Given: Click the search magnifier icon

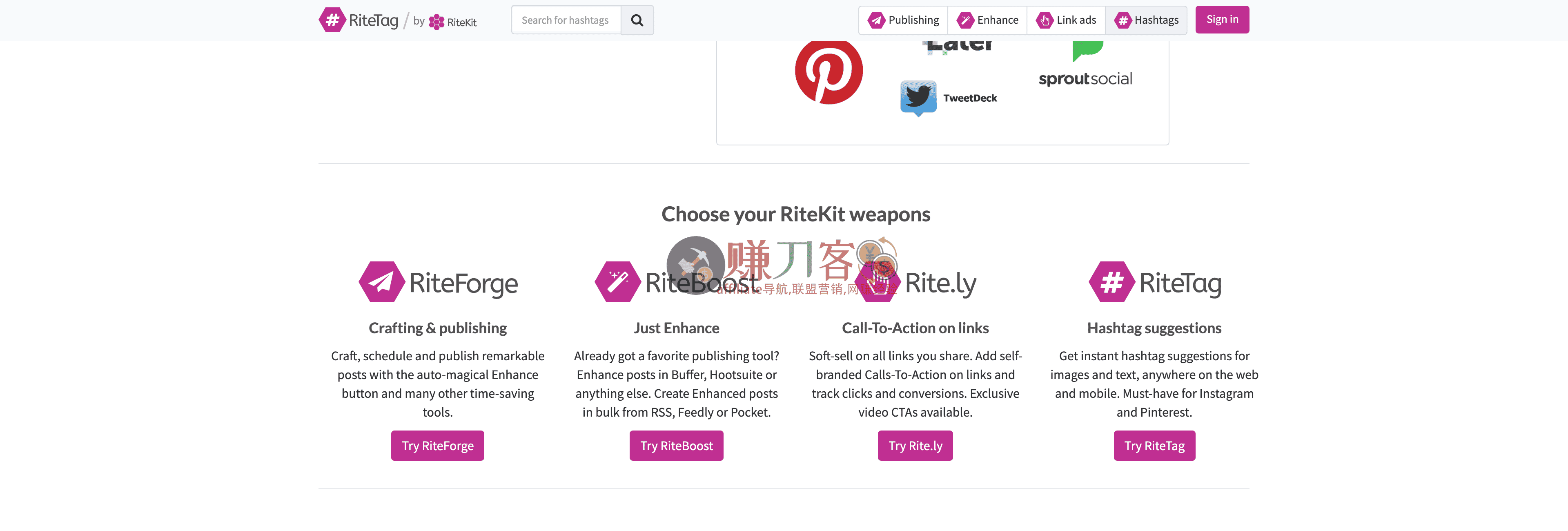Looking at the screenshot, I should tap(637, 20).
